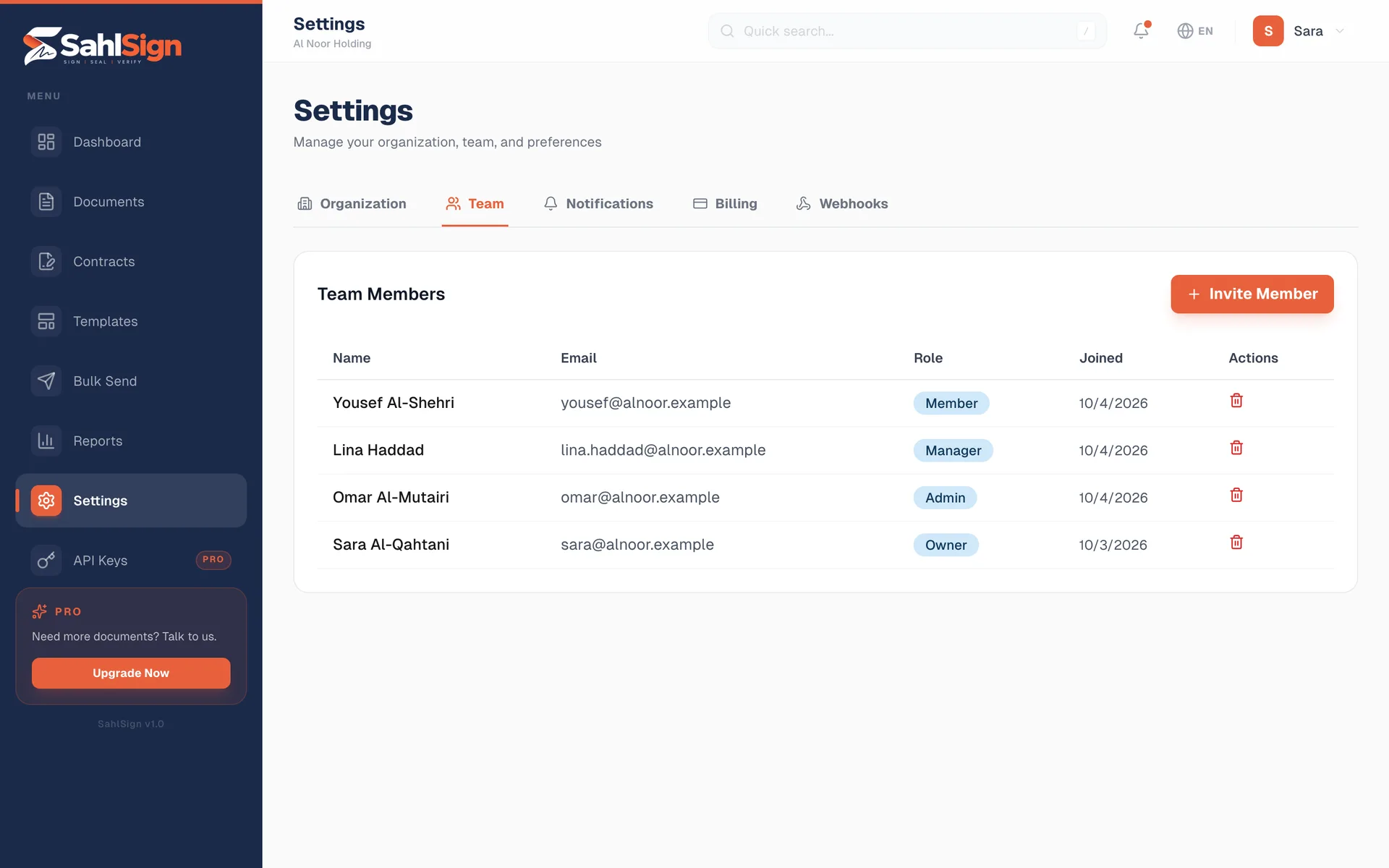The image size is (1389, 868).
Task: Open the Billing tab
Action: coord(725,204)
